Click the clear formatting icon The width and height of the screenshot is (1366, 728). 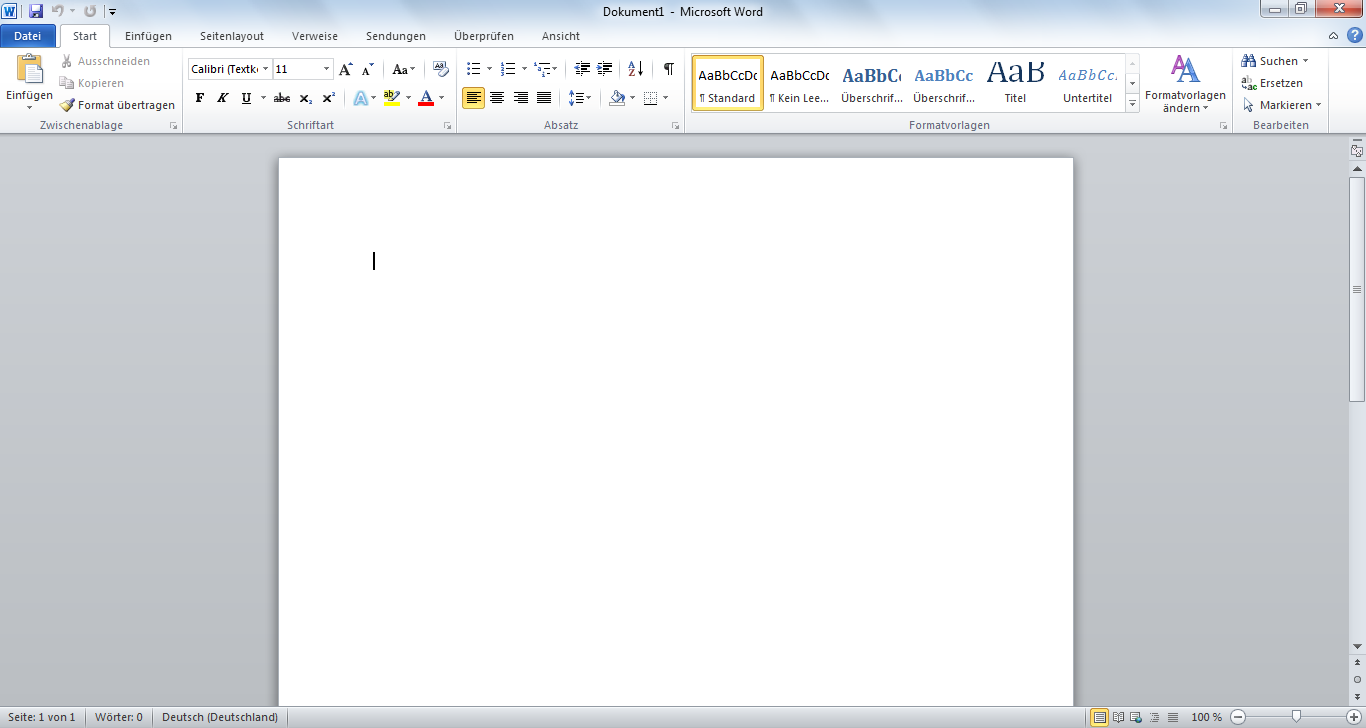tap(440, 69)
